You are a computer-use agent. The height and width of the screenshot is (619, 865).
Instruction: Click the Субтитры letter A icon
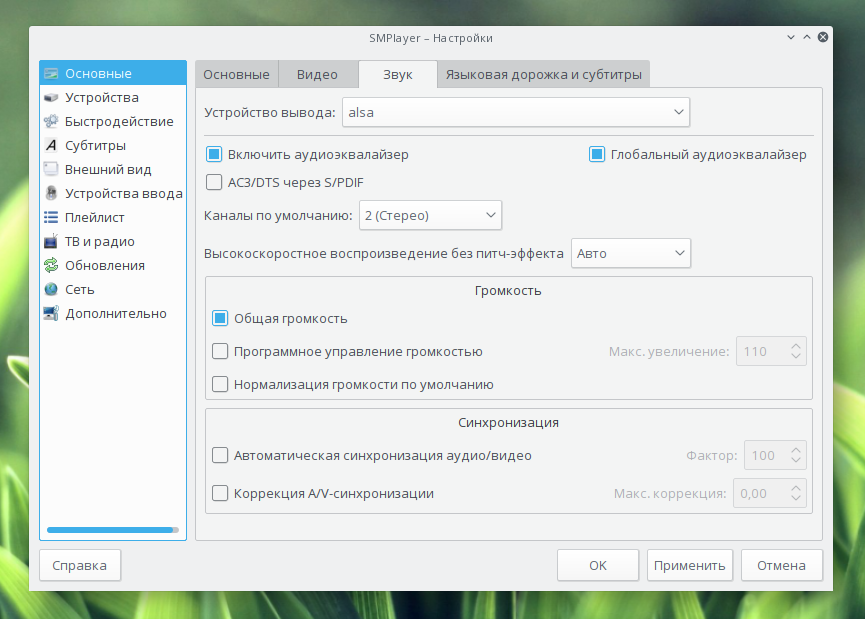51,145
